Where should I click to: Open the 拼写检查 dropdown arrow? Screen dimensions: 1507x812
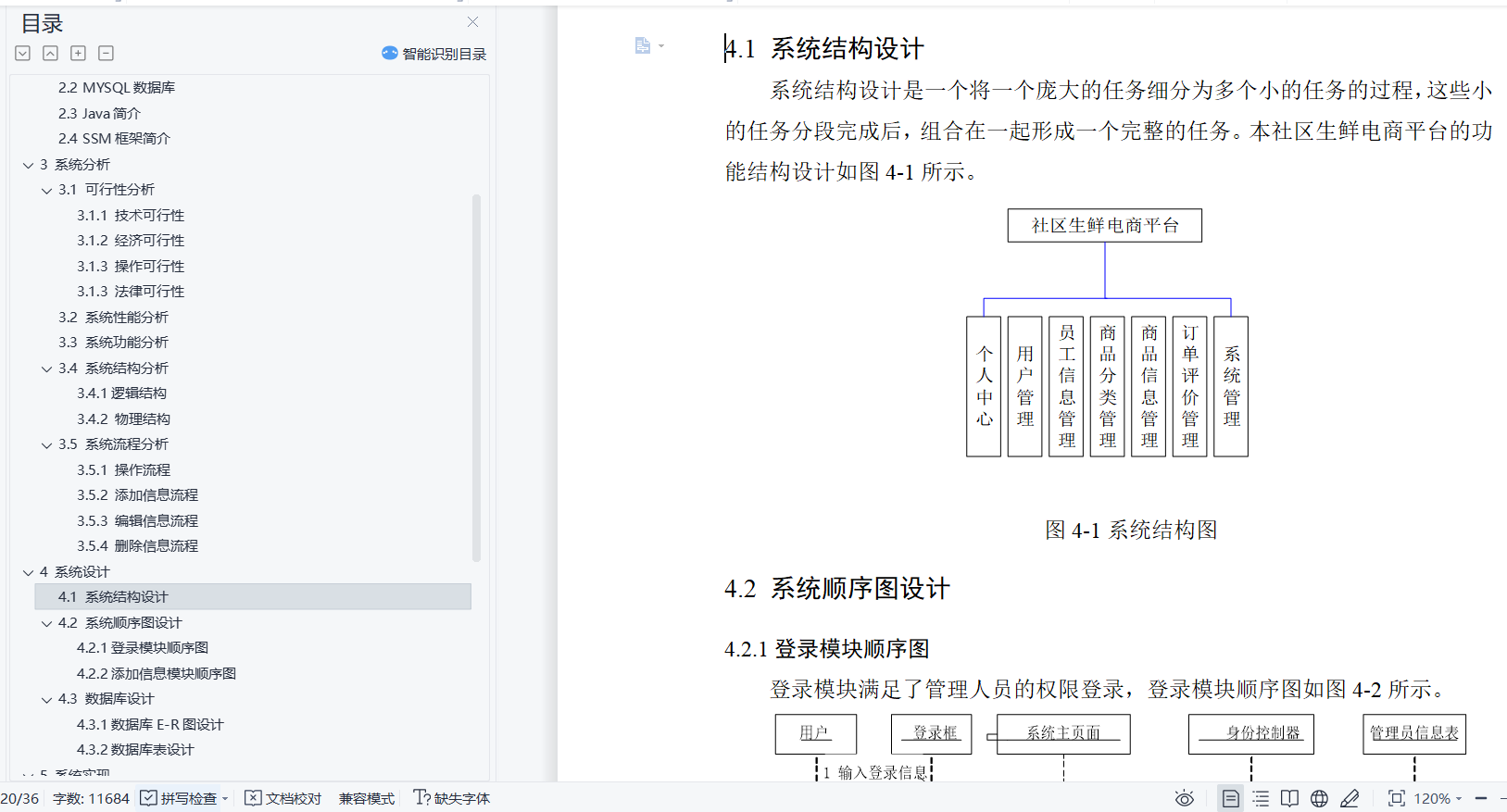click(225, 799)
